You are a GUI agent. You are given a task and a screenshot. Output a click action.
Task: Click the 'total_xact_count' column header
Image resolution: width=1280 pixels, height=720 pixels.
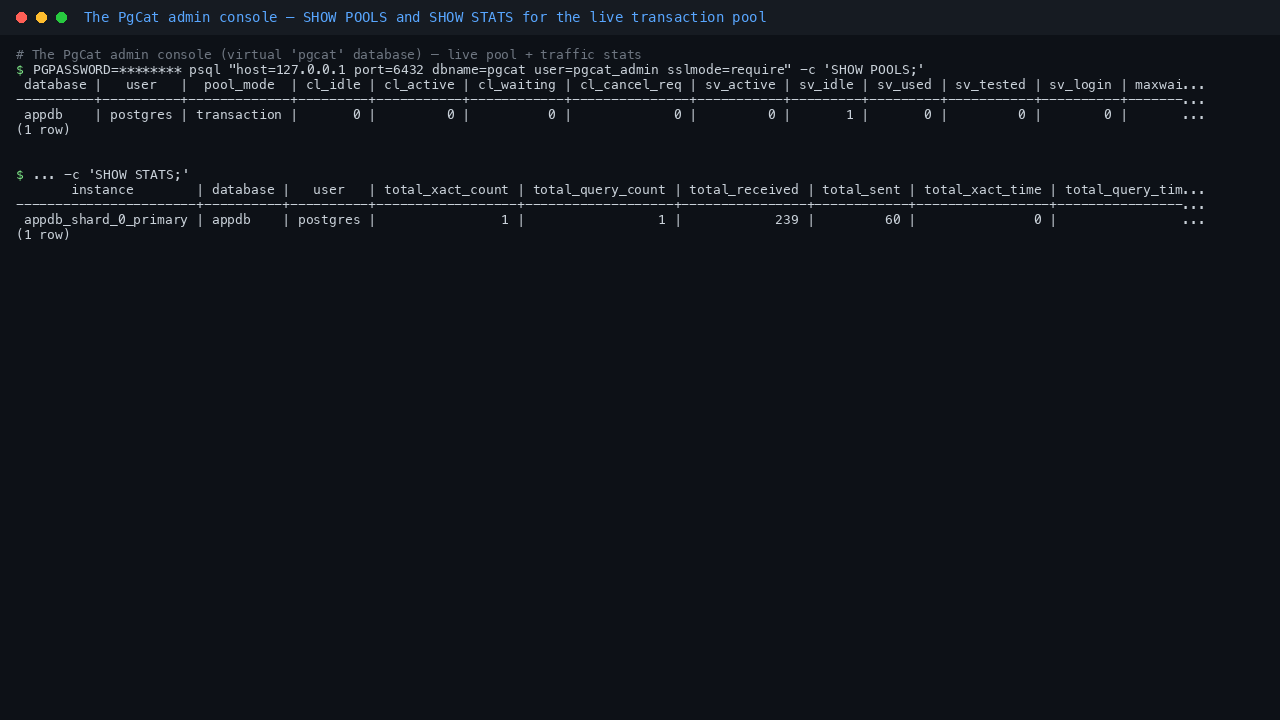446,189
